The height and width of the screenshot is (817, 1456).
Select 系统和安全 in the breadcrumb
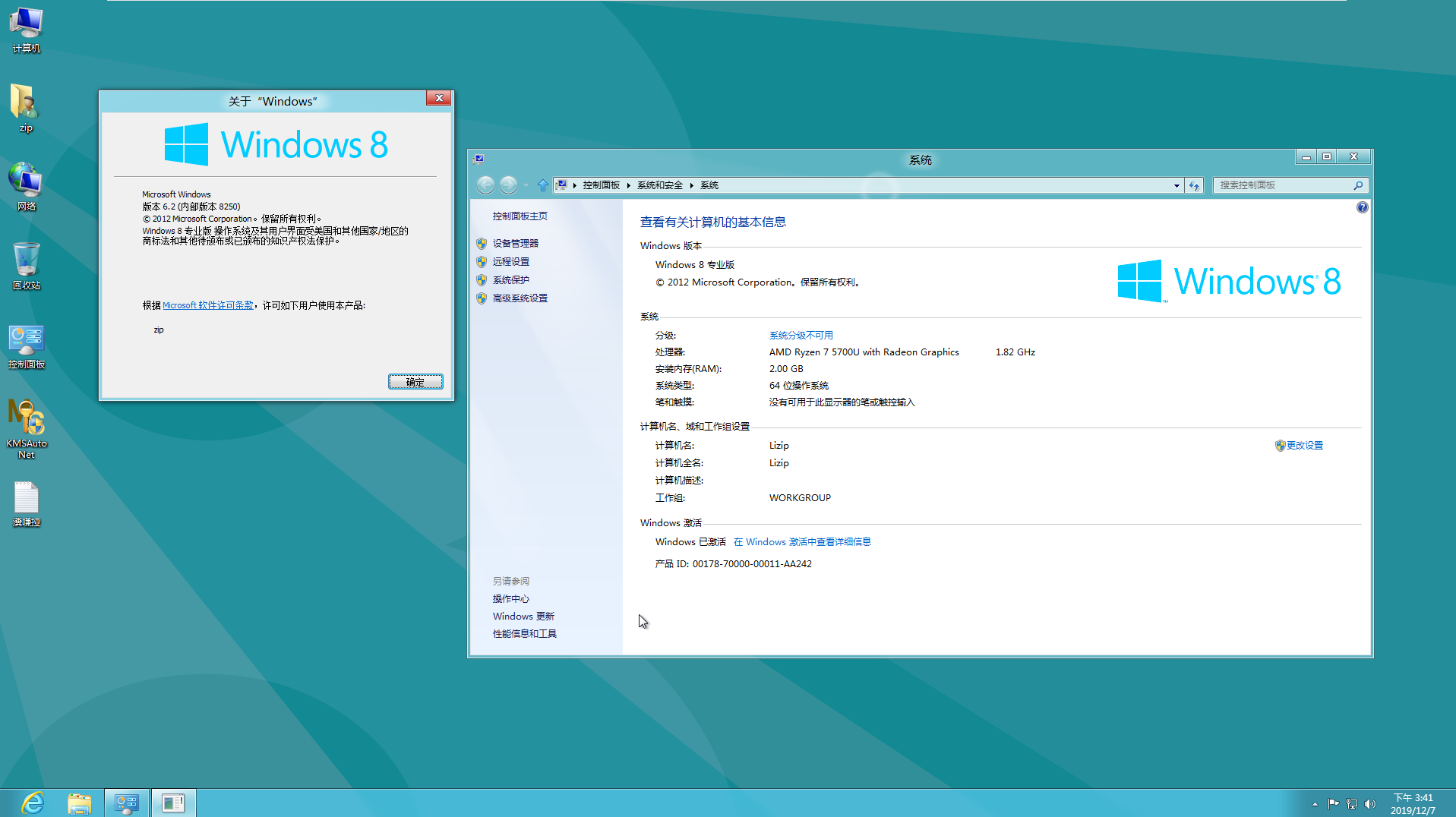pos(659,185)
